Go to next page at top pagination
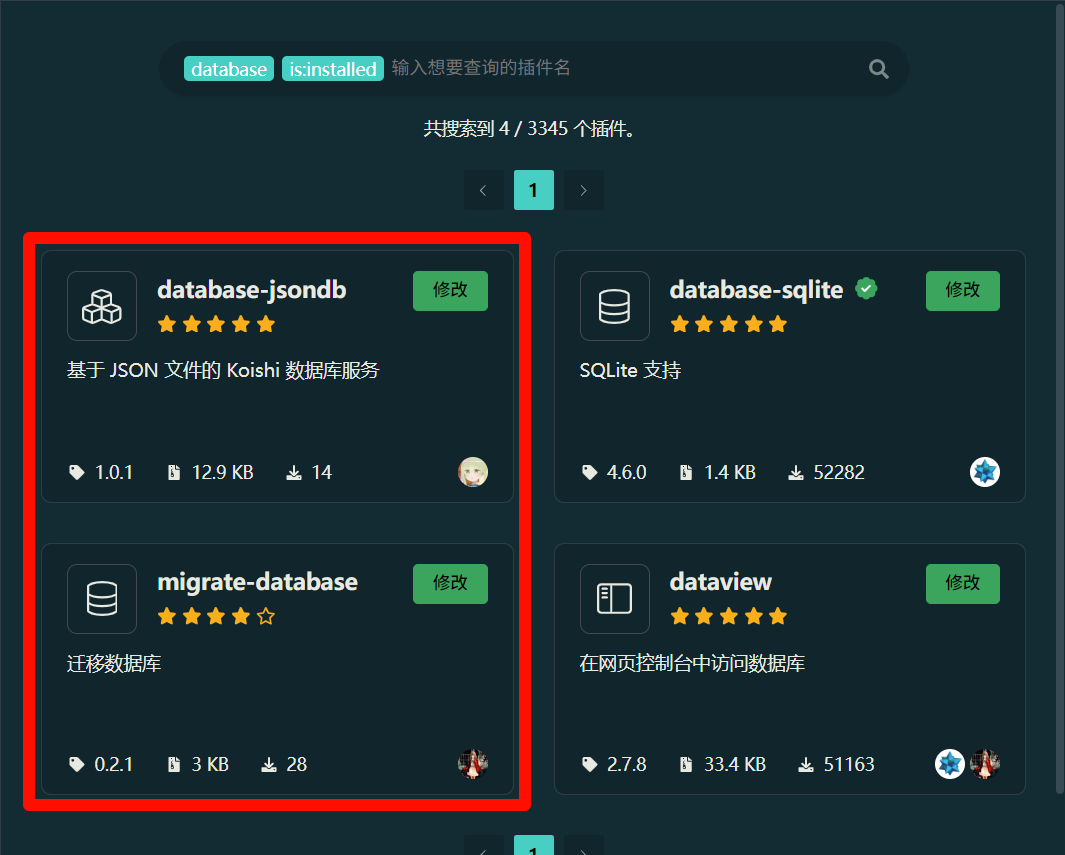The width and height of the screenshot is (1065, 855). pyautogui.click(x=584, y=190)
